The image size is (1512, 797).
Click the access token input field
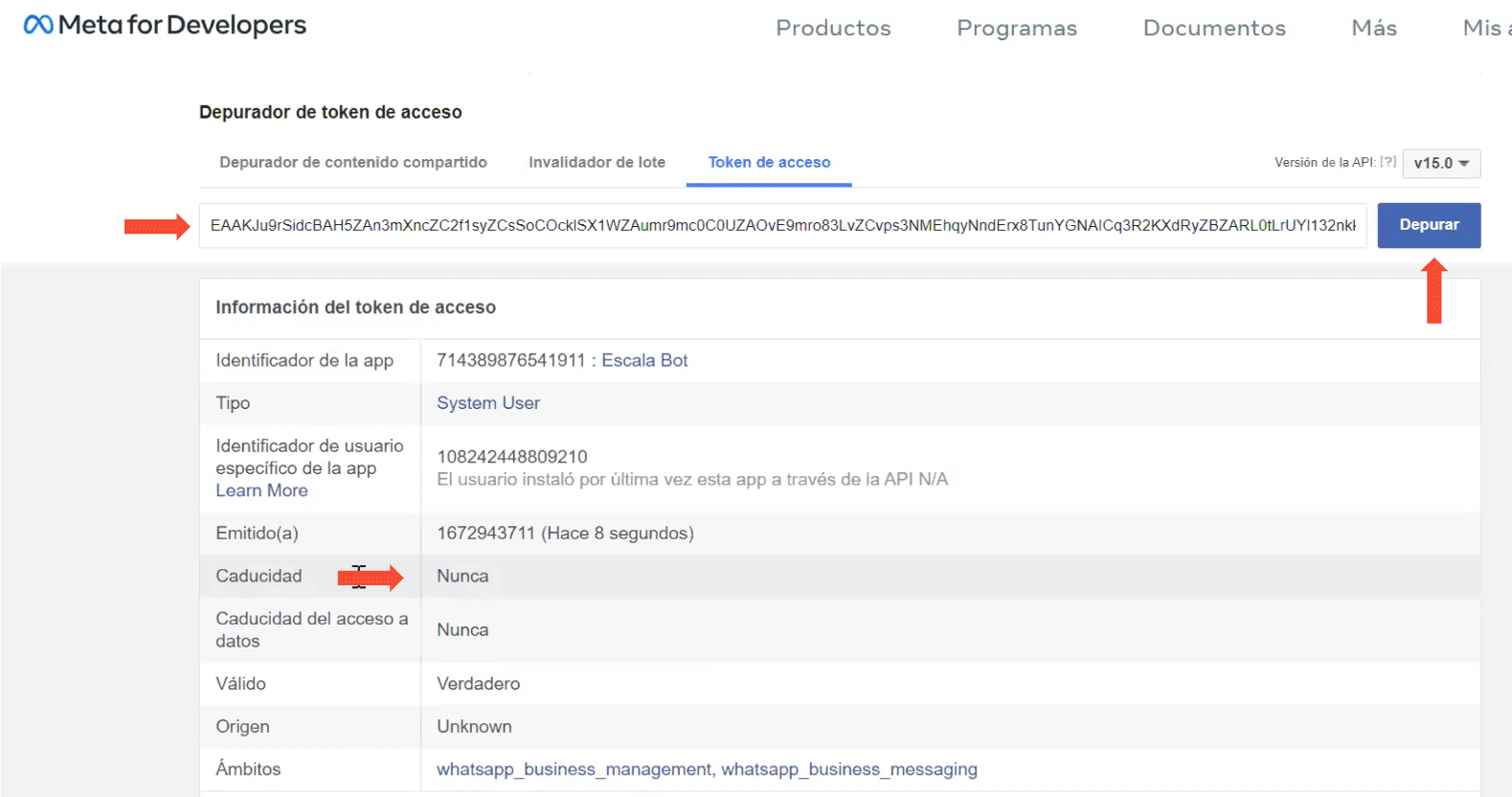point(782,225)
